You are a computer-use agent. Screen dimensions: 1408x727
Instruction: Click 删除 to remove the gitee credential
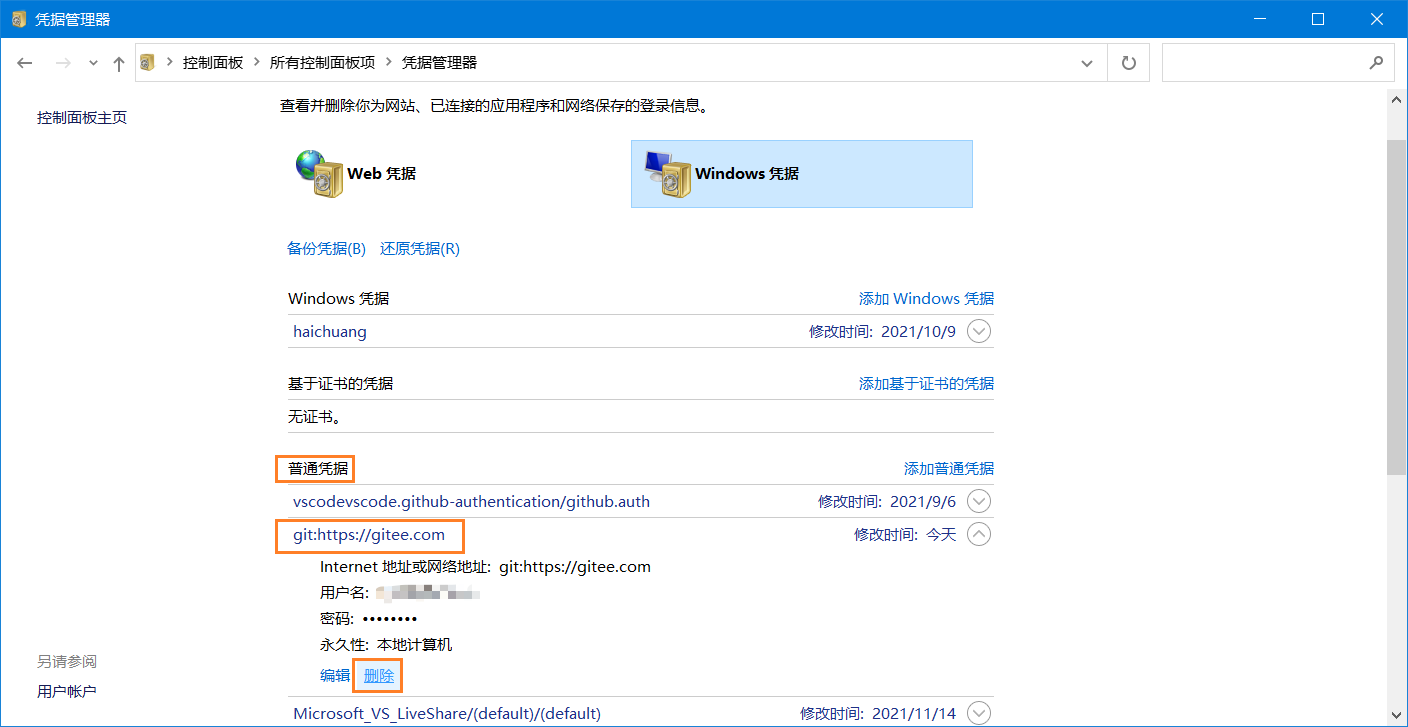[x=377, y=675]
